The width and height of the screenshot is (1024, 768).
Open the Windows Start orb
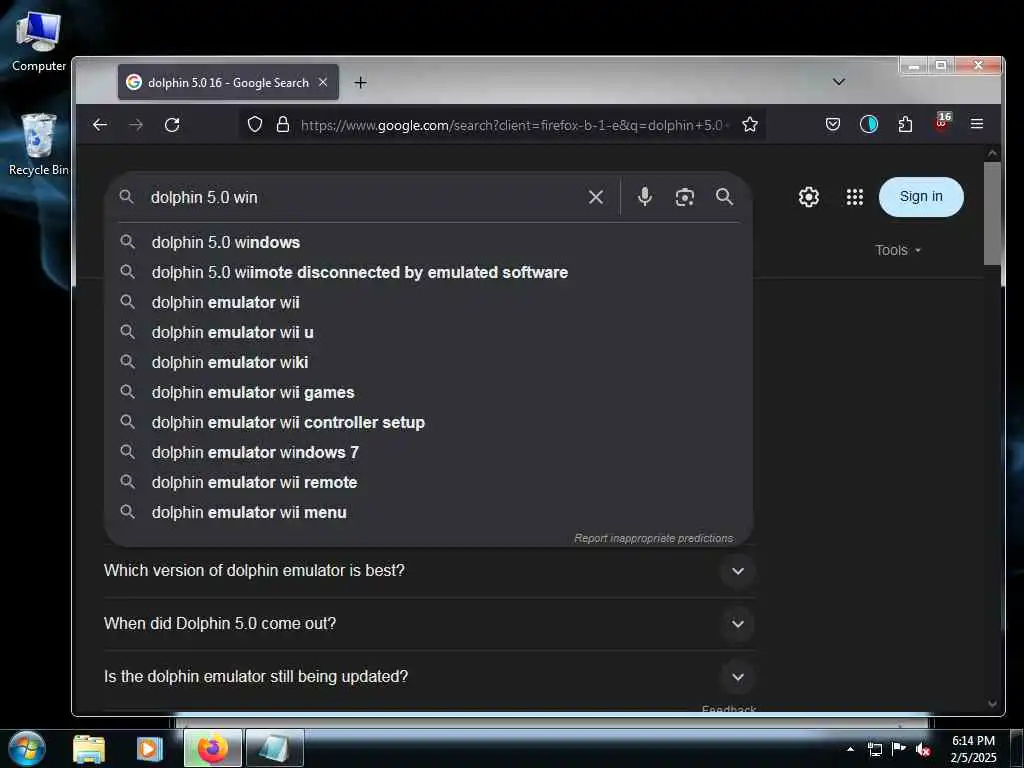(x=27, y=748)
